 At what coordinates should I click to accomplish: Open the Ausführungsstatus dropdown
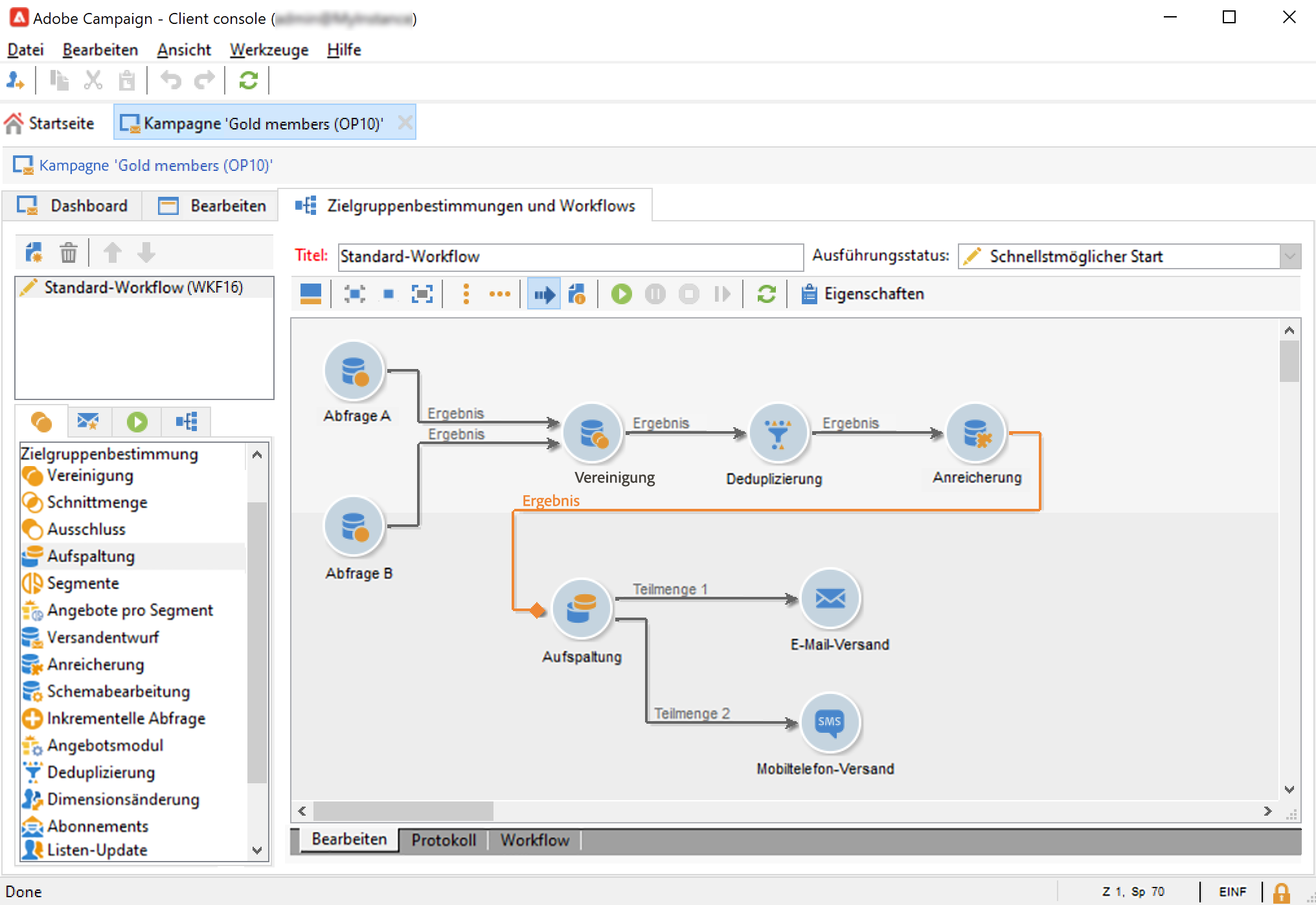point(1289,256)
